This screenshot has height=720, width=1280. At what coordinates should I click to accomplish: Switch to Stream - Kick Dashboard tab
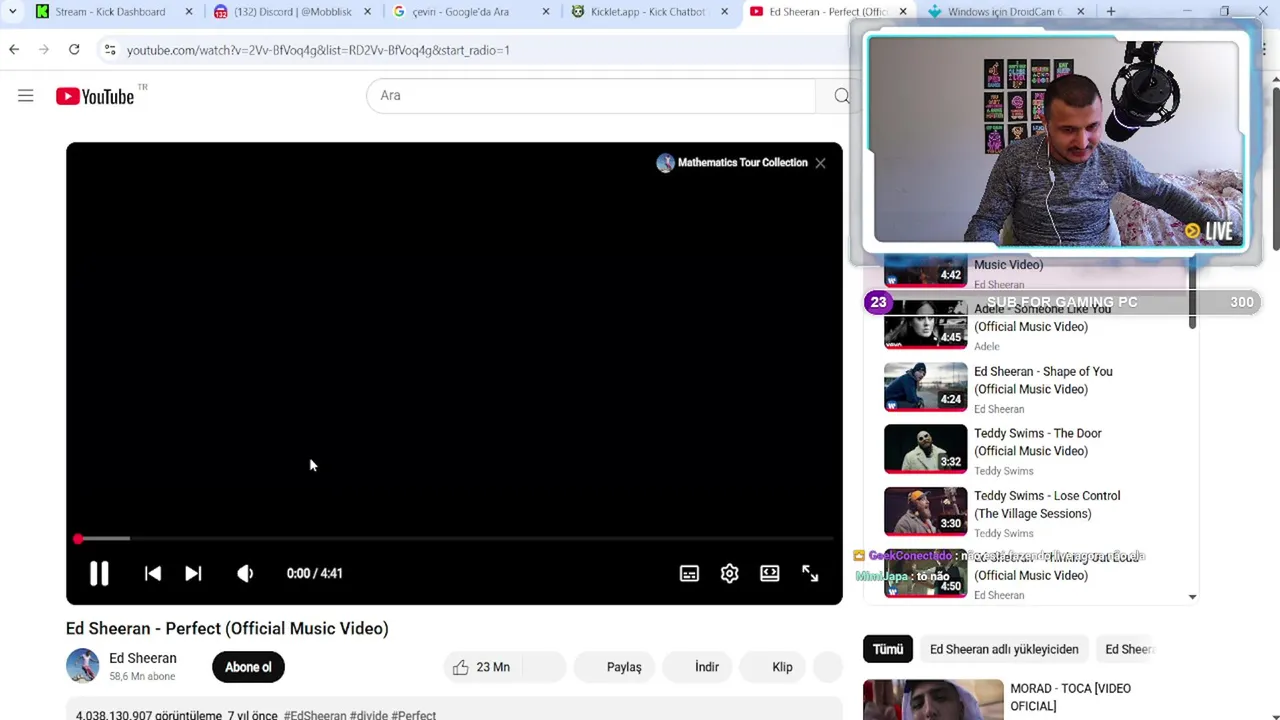[x=110, y=12]
